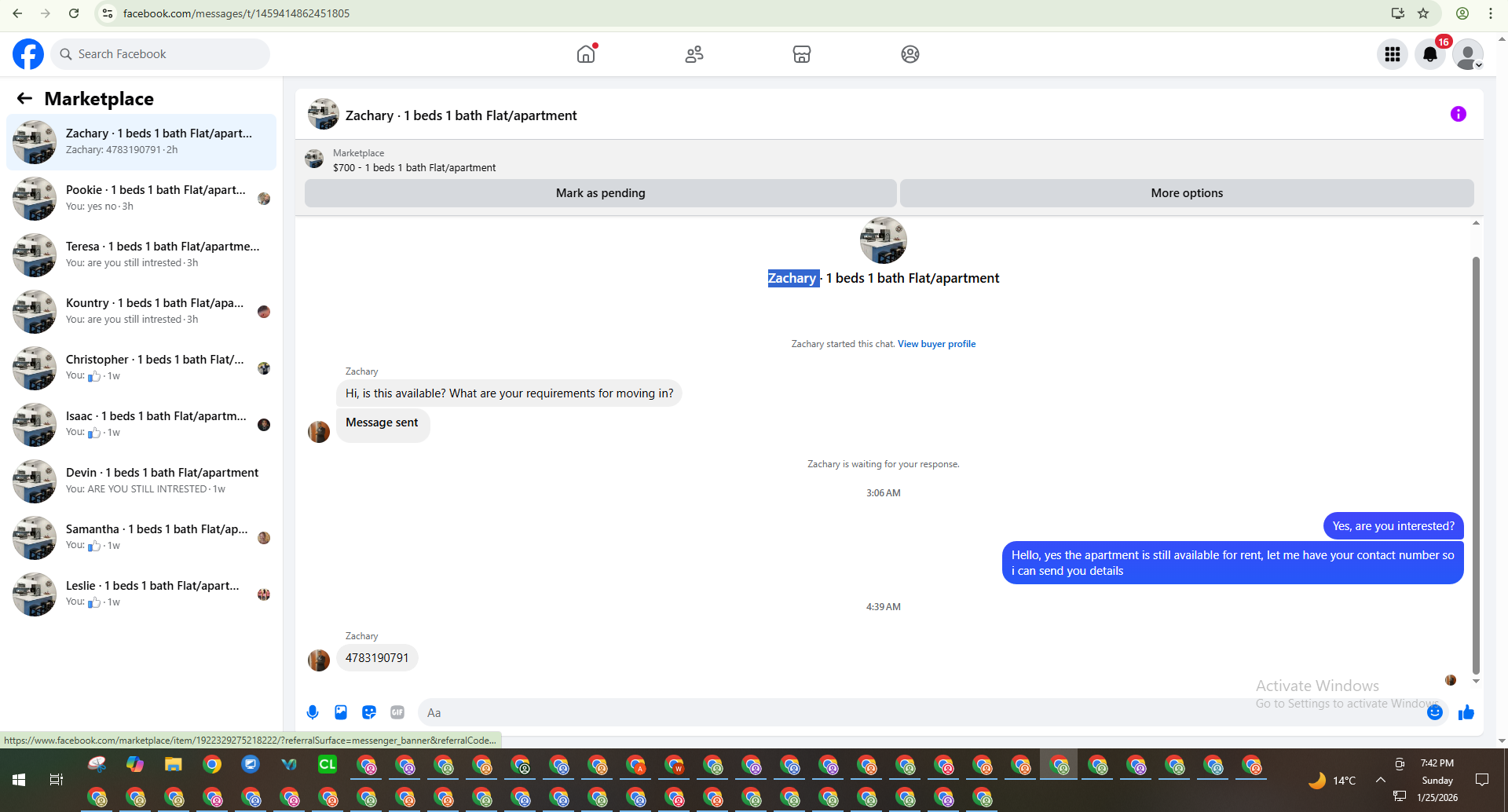Open the View buyer profile link

pos(936,344)
